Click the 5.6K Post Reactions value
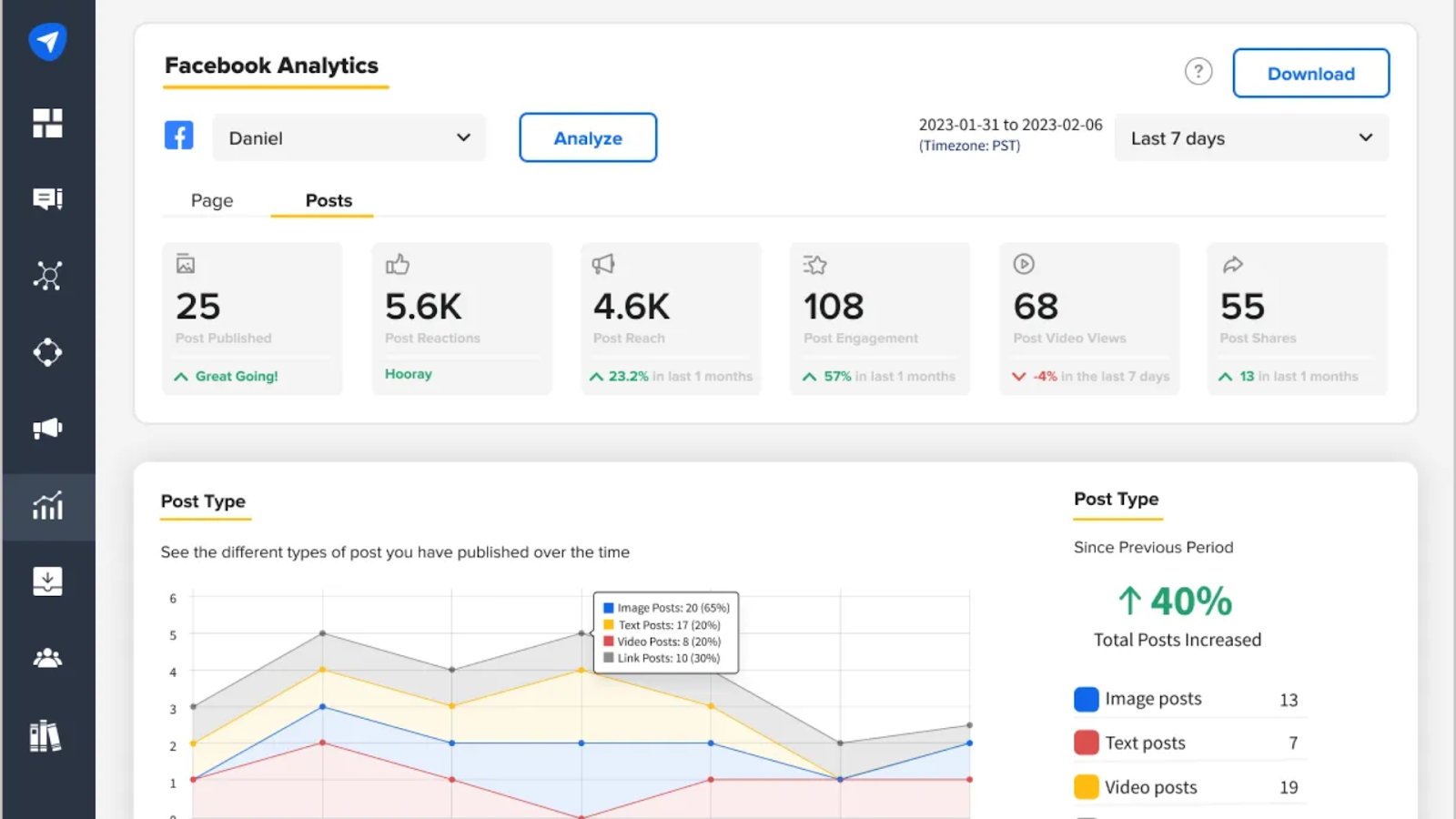This screenshot has height=819, width=1456. click(x=423, y=307)
